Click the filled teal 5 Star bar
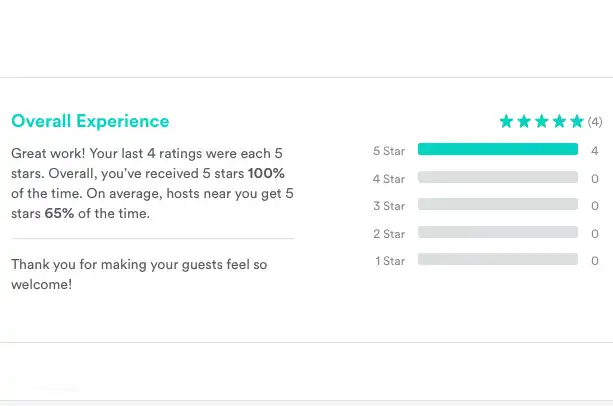Viewport: 613px width, 406px height. tap(497, 150)
